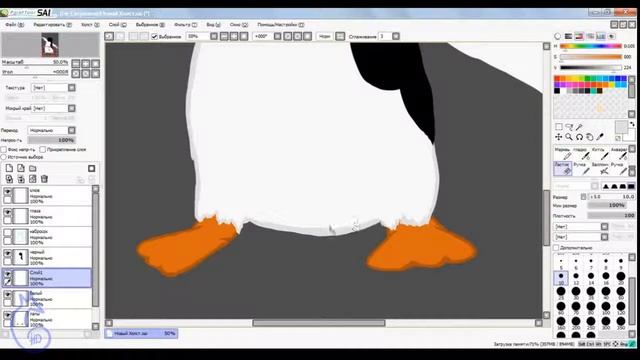Zoom in with navigator plus button
Image resolution: width=640 pixels, height=360 pixels.
tap(86, 63)
